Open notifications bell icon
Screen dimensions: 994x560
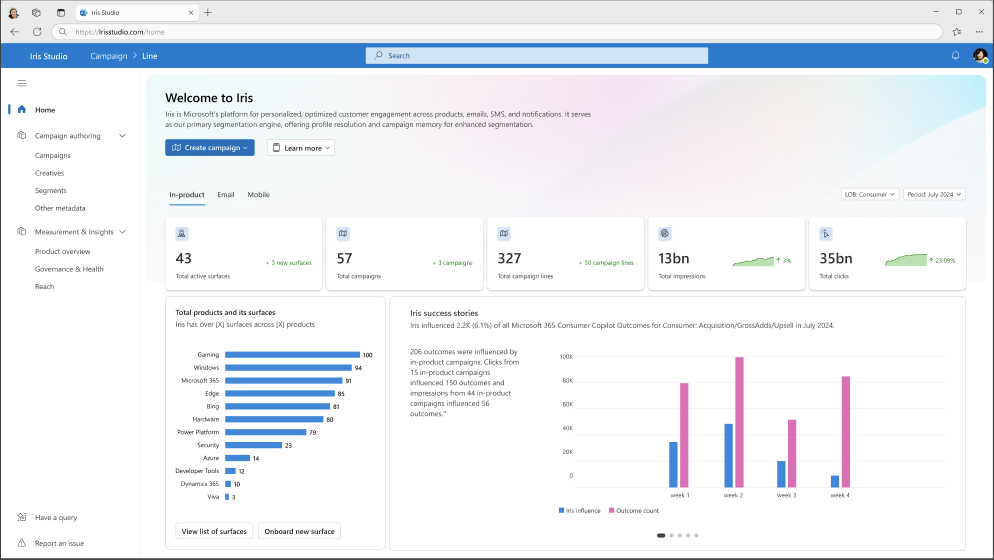955,56
